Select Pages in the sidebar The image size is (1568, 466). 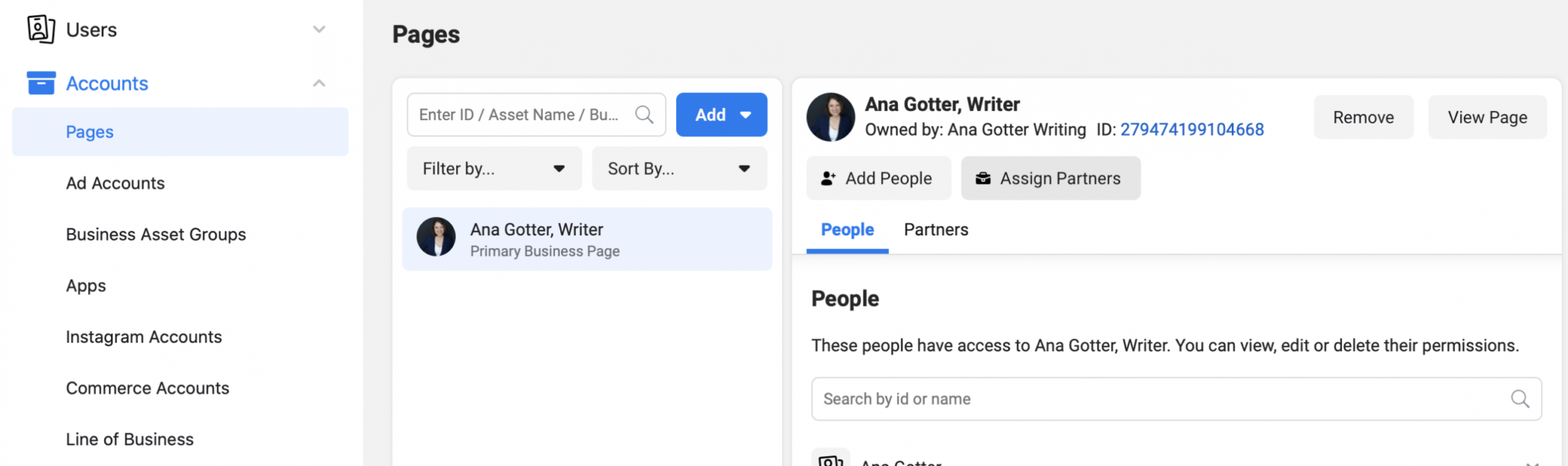(x=180, y=132)
